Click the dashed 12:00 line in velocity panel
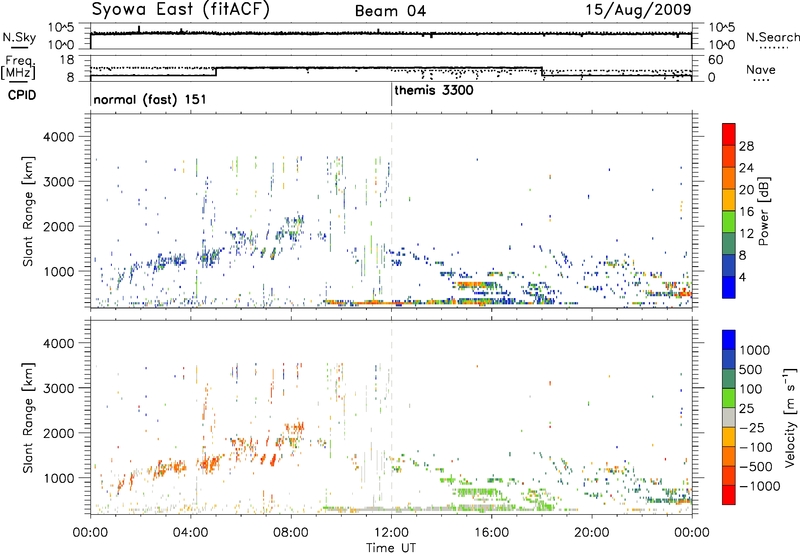This screenshot has width=800, height=554. tap(391, 417)
